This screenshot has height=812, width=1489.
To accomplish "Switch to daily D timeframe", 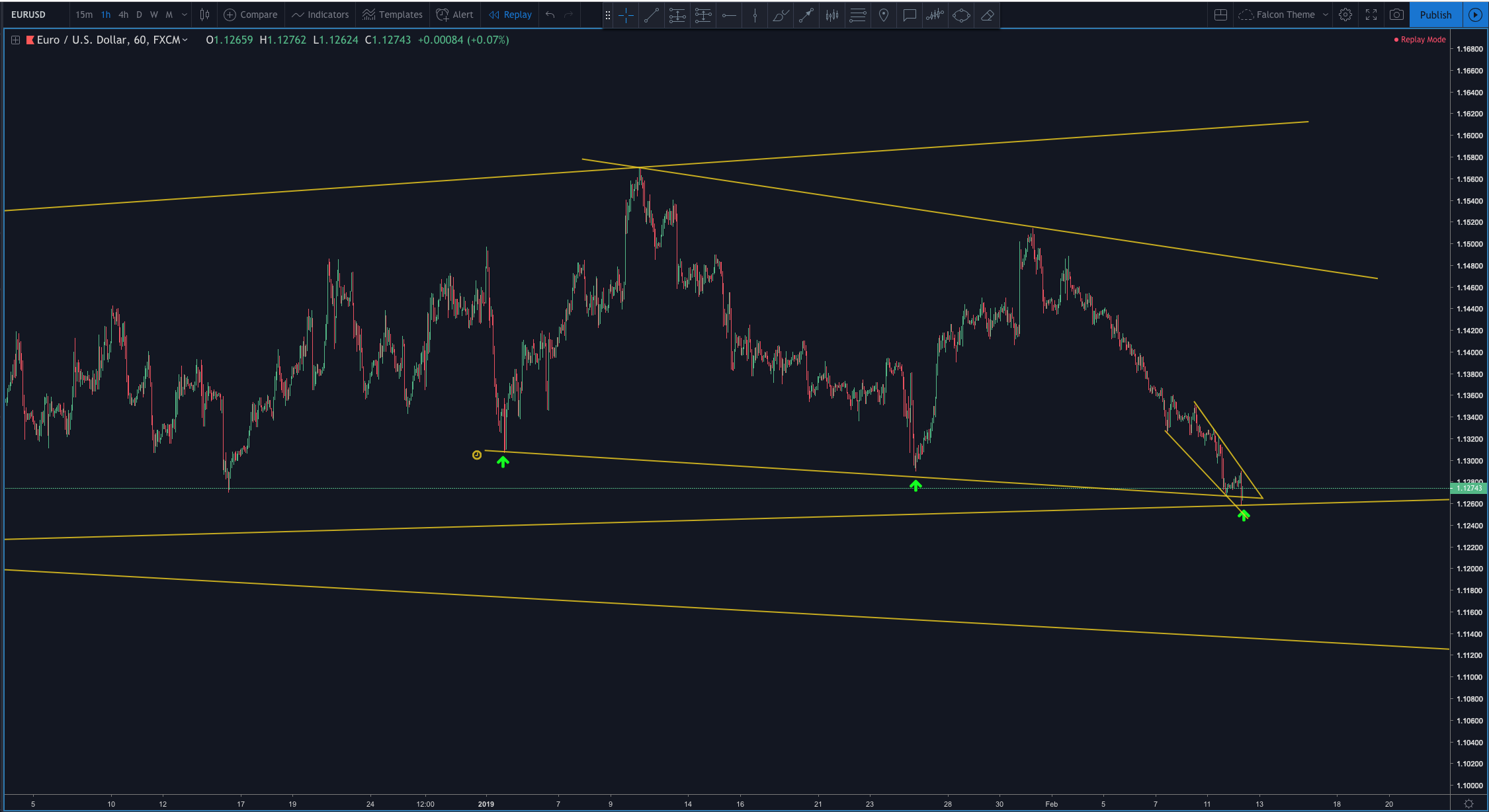I will pos(139,15).
